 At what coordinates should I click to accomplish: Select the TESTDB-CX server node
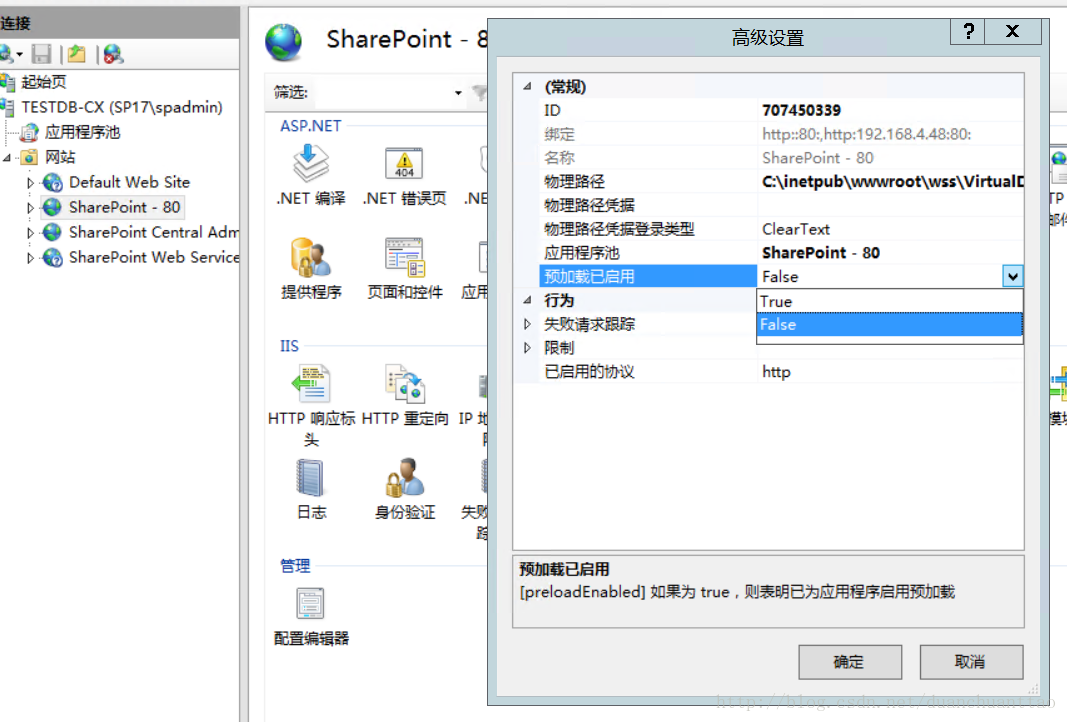(x=122, y=108)
